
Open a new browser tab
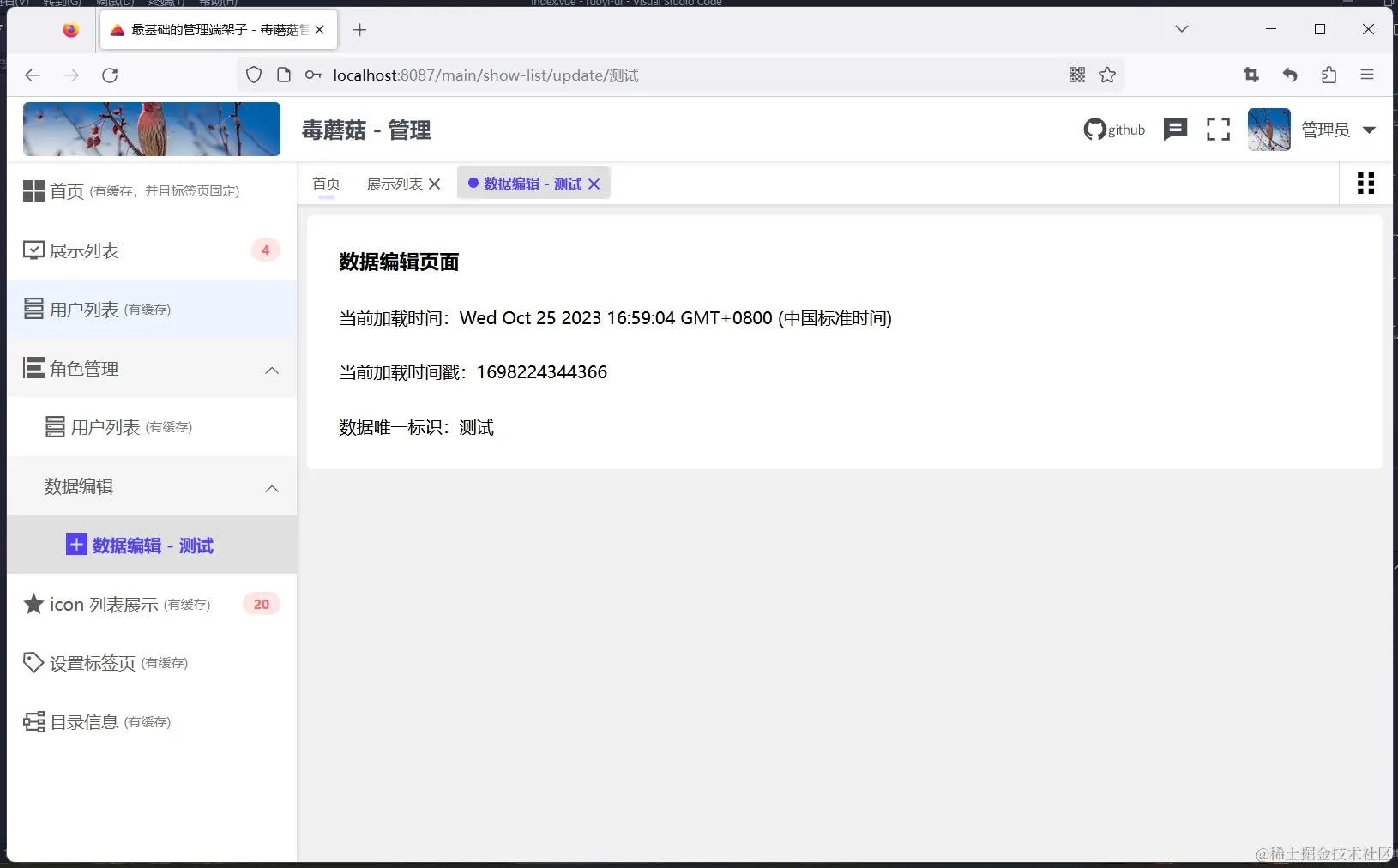pos(359,30)
